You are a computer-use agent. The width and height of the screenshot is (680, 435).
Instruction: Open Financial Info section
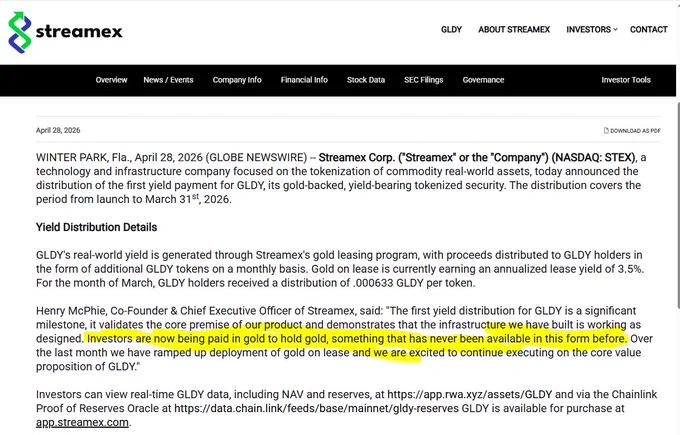click(x=304, y=80)
